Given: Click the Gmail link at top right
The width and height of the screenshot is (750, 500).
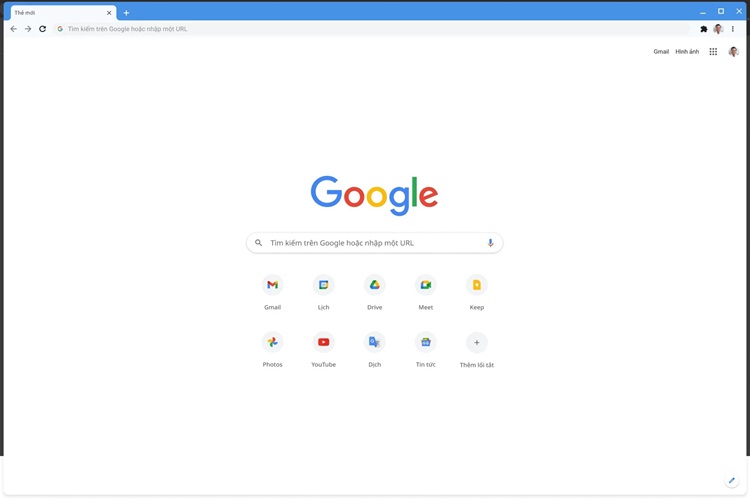Looking at the screenshot, I should tap(661, 52).
